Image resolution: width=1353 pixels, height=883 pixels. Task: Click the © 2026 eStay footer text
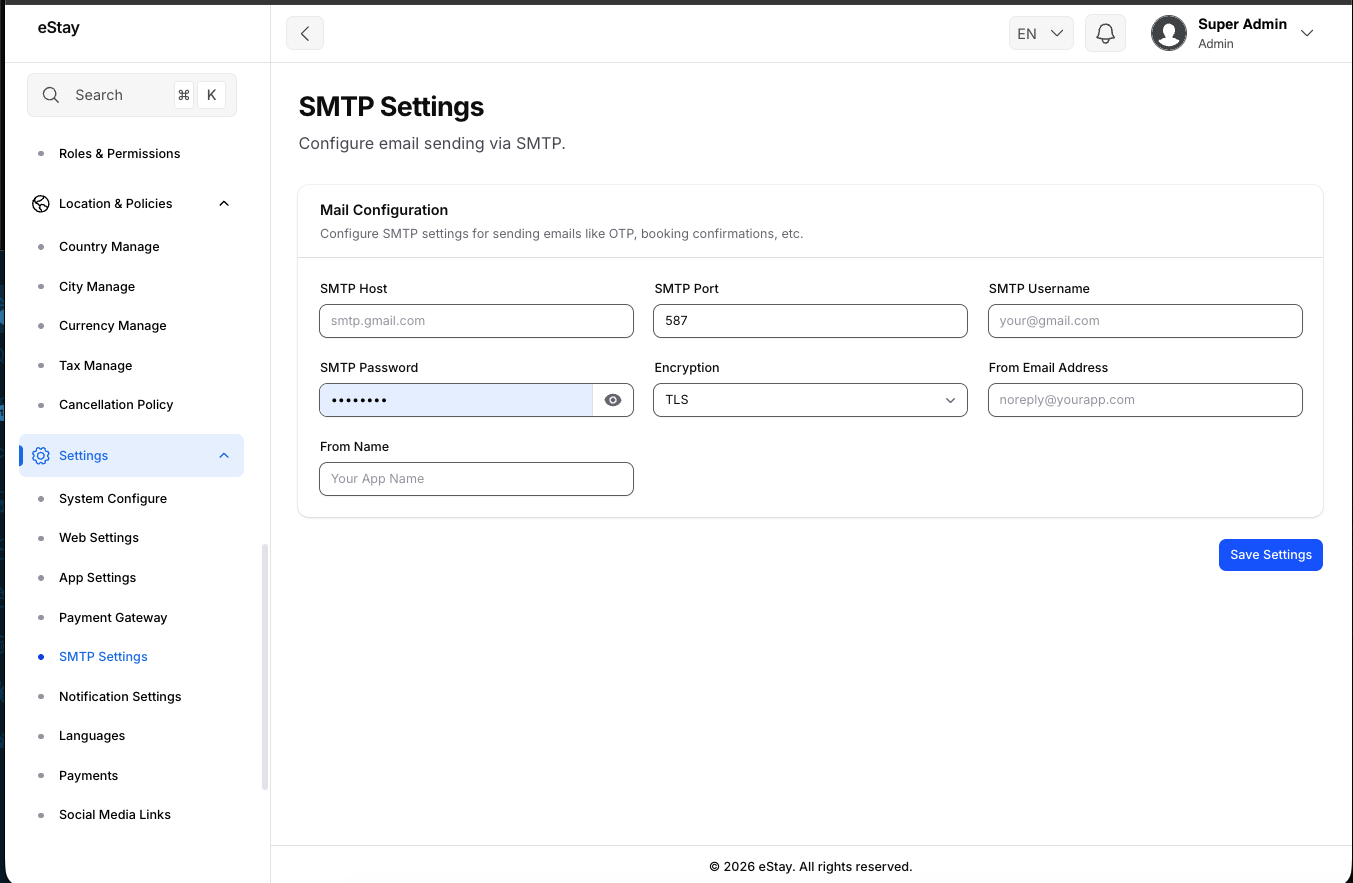811,867
